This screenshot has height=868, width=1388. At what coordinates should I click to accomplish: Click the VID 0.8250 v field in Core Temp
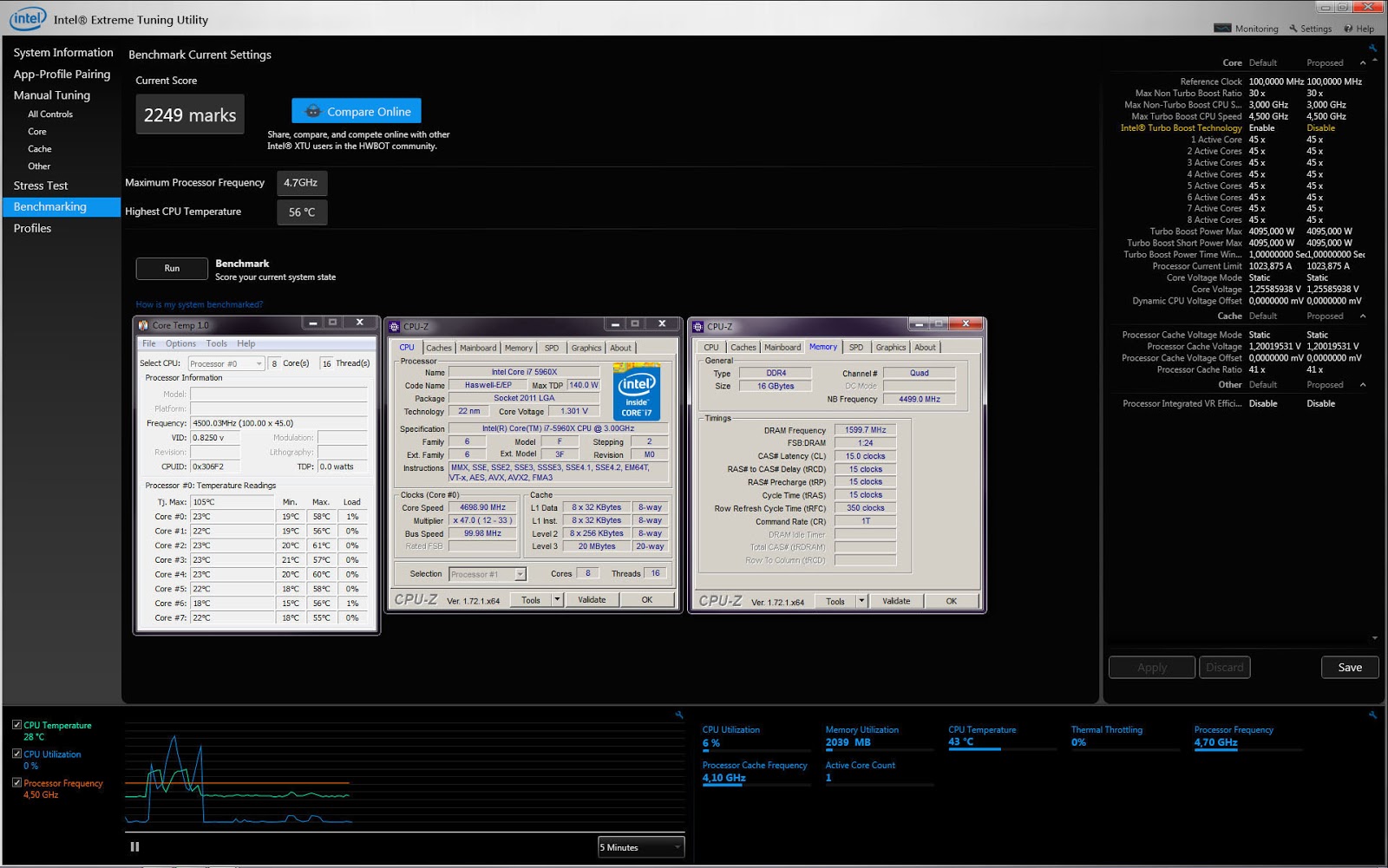point(214,438)
